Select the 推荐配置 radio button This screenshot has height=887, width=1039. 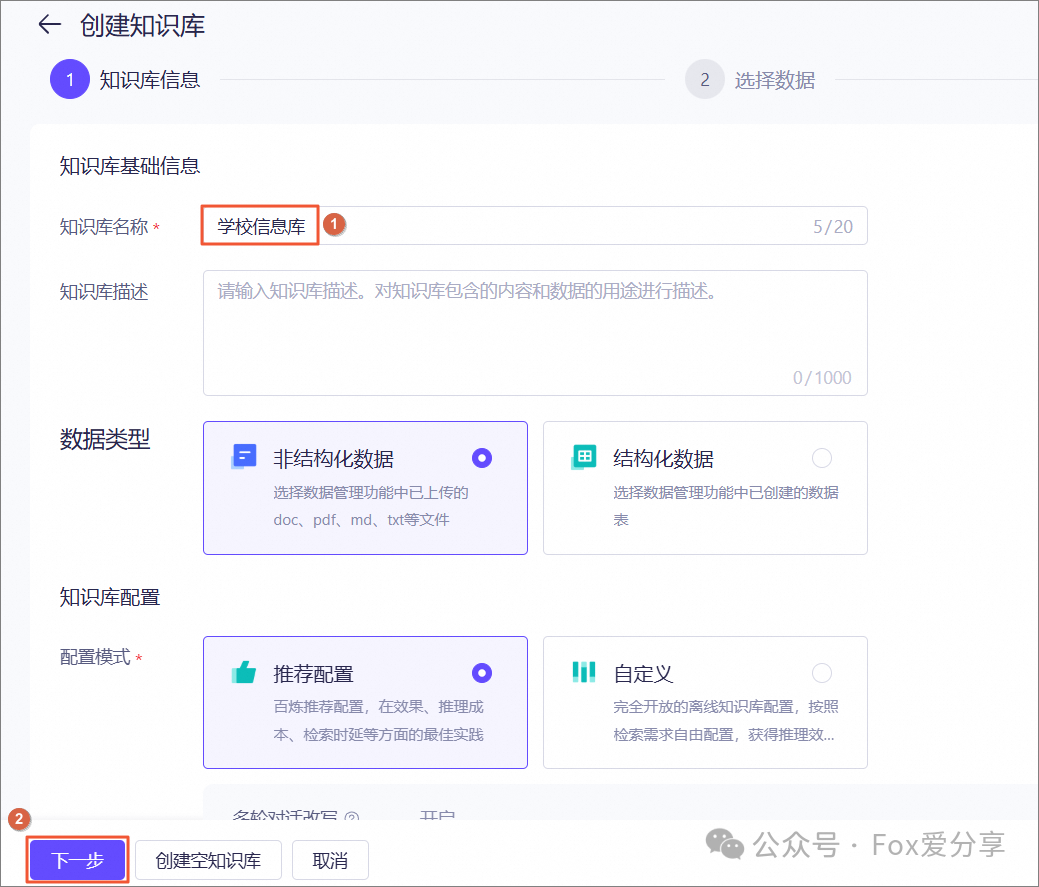coord(482,673)
